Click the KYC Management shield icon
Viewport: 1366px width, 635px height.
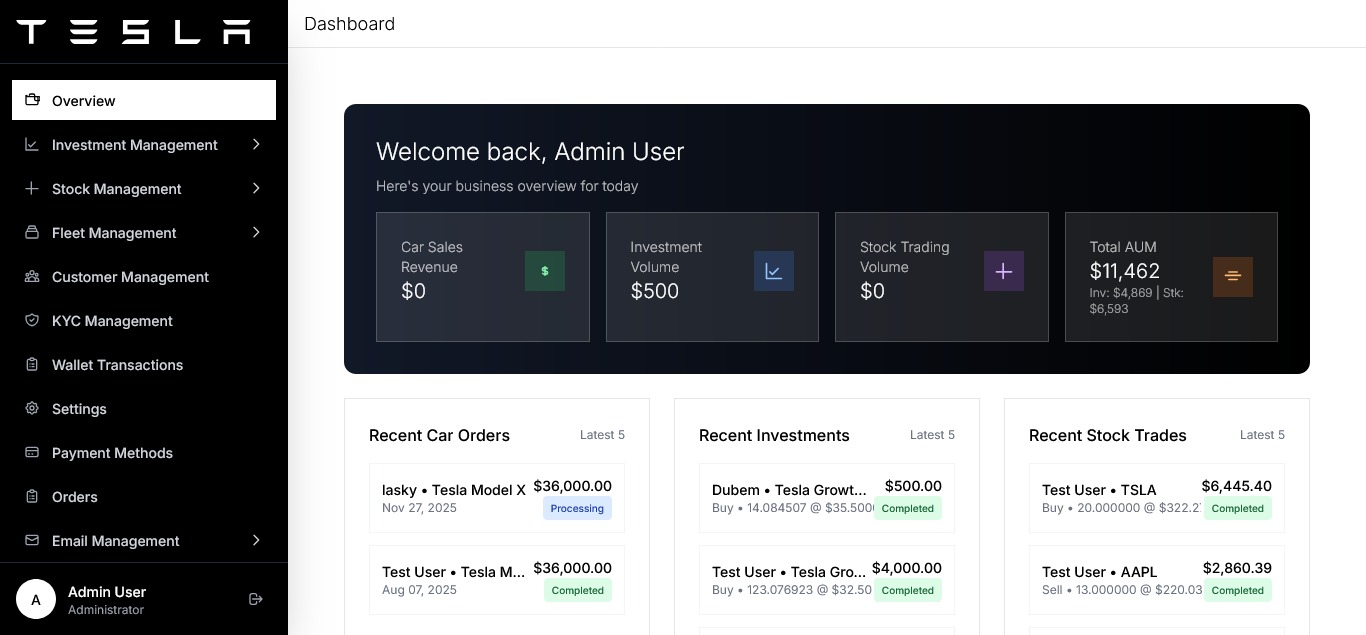32,320
